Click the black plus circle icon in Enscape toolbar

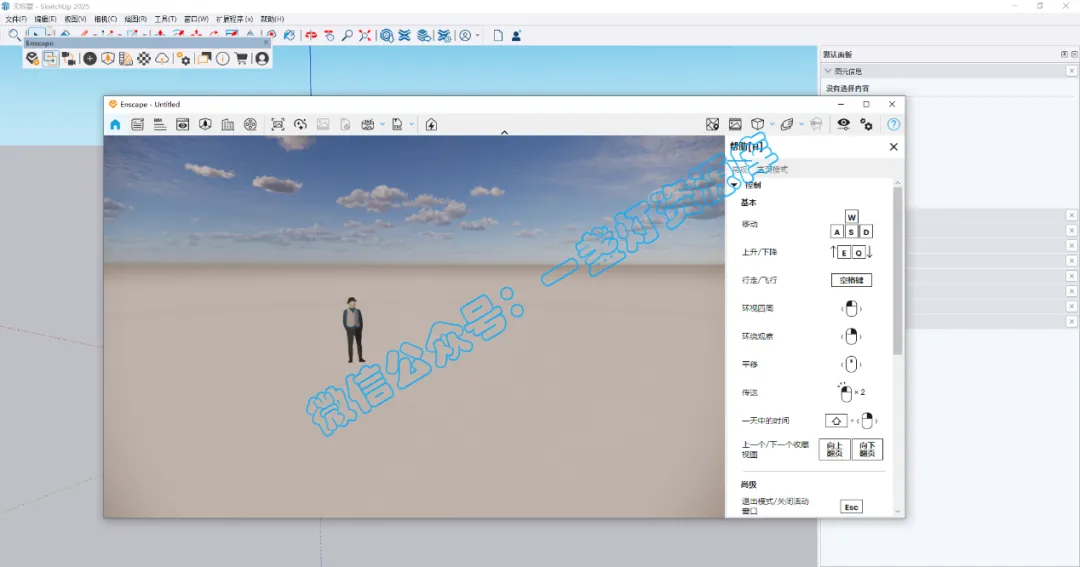pyautogui.click(x=90, y=59)
